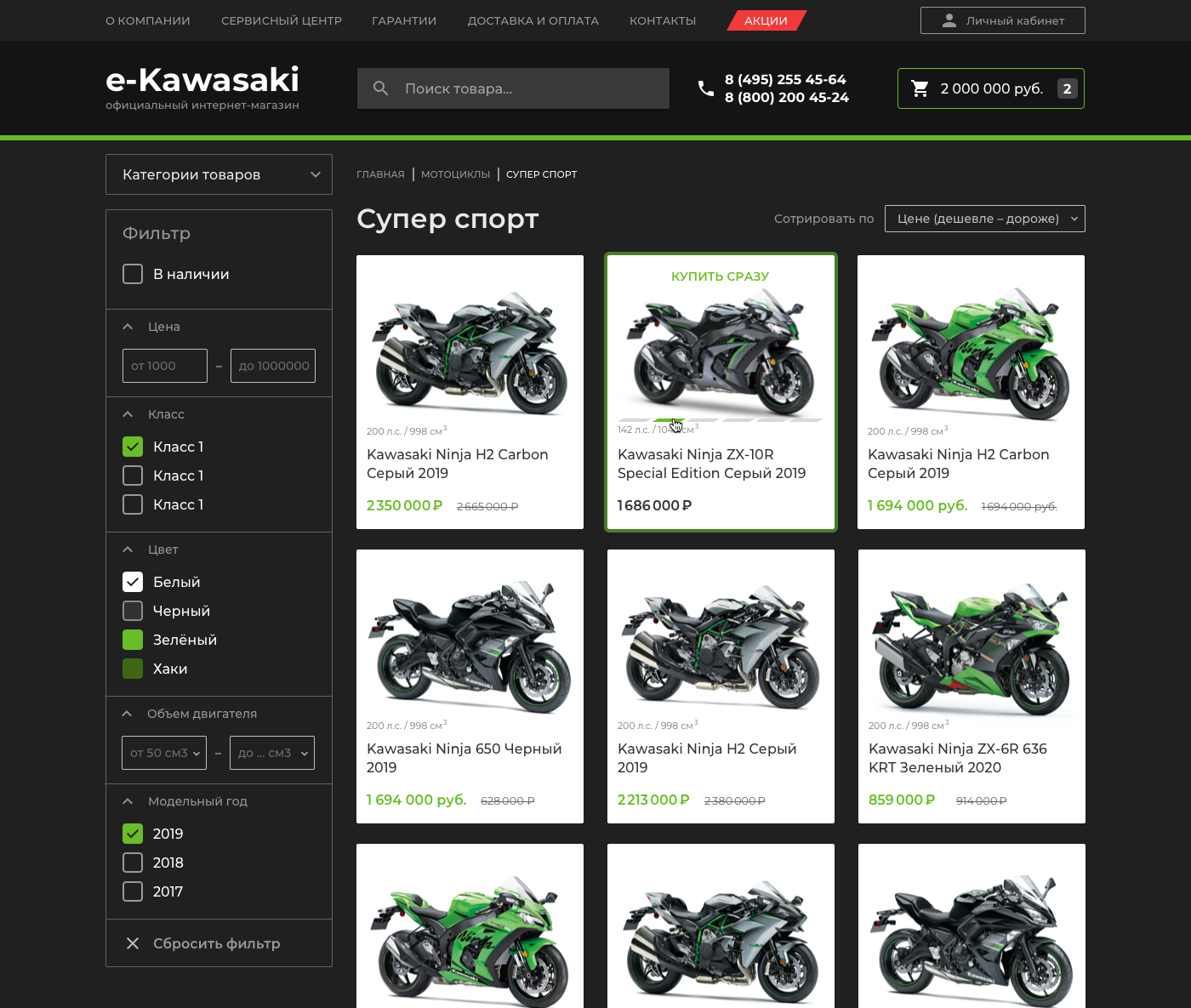The width and height of the screenshot is (1191, 1008).
Task: Call 8 (495) 255 45-64 phone link
Action: (785, 79)
